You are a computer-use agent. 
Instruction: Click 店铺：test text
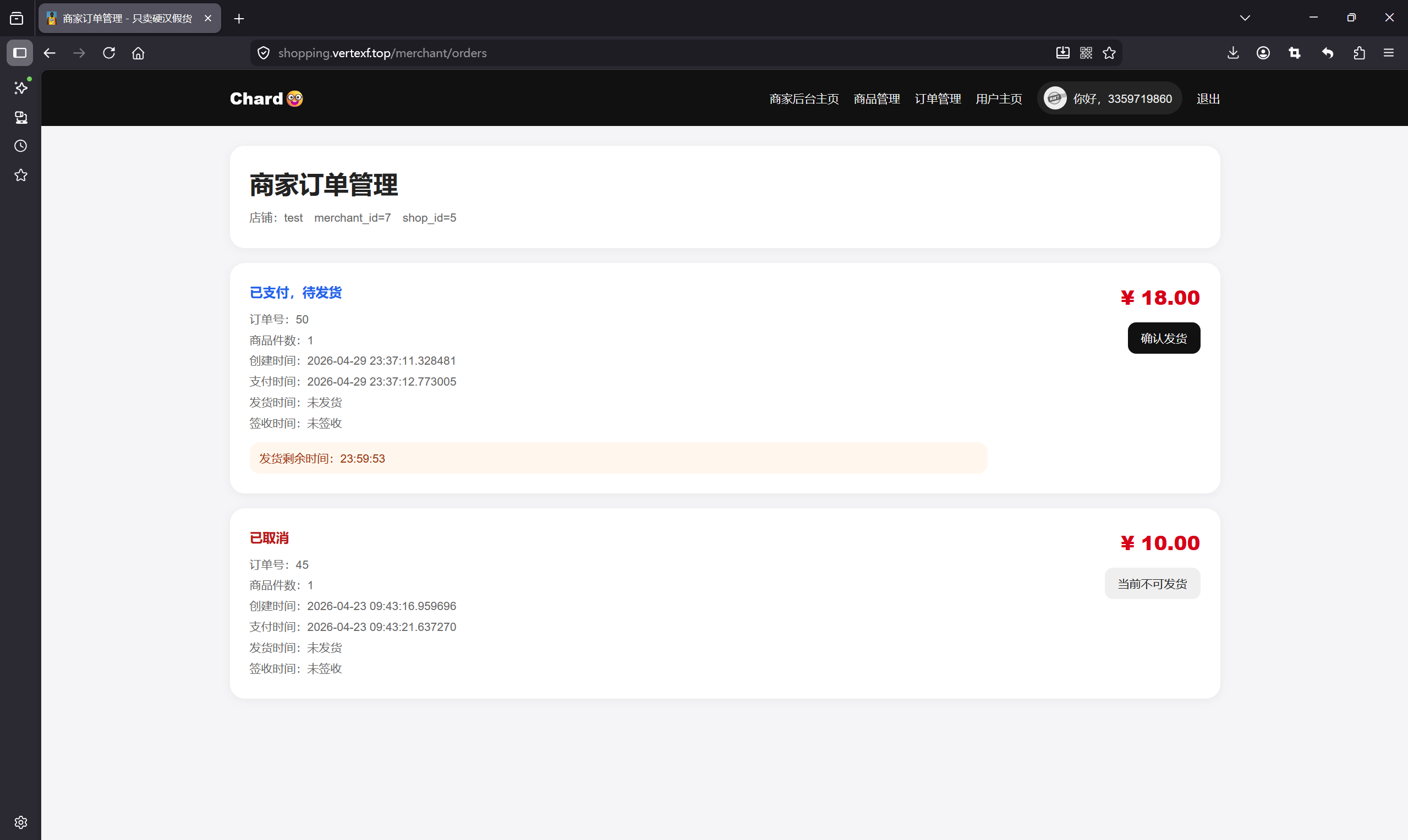click(x=276, y=218)
